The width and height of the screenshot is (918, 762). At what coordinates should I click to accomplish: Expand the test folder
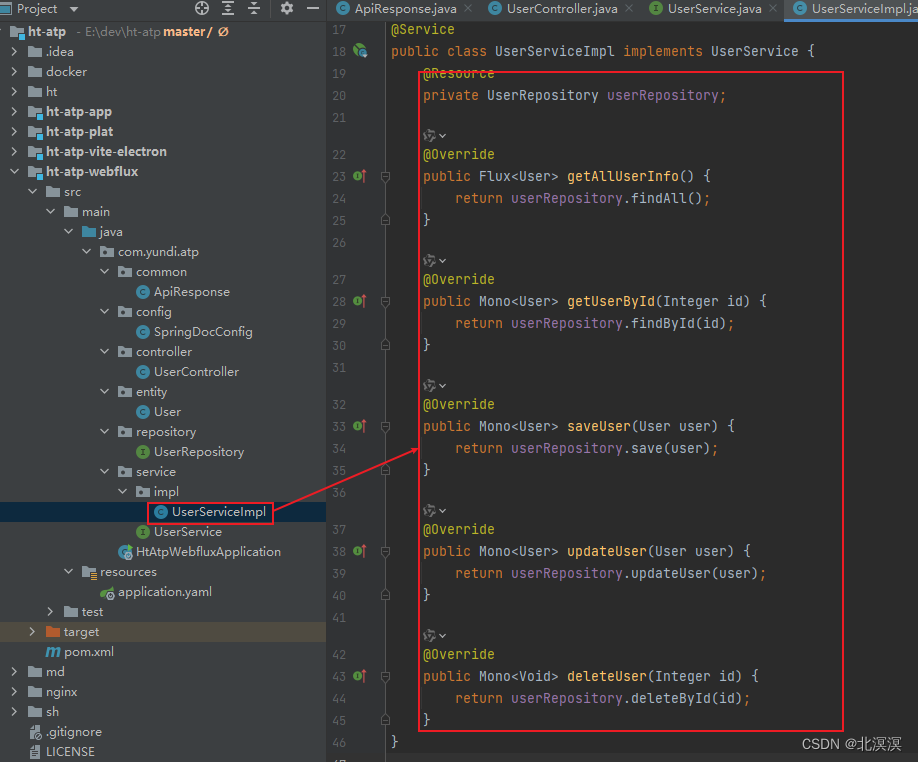tap(48, 611)
